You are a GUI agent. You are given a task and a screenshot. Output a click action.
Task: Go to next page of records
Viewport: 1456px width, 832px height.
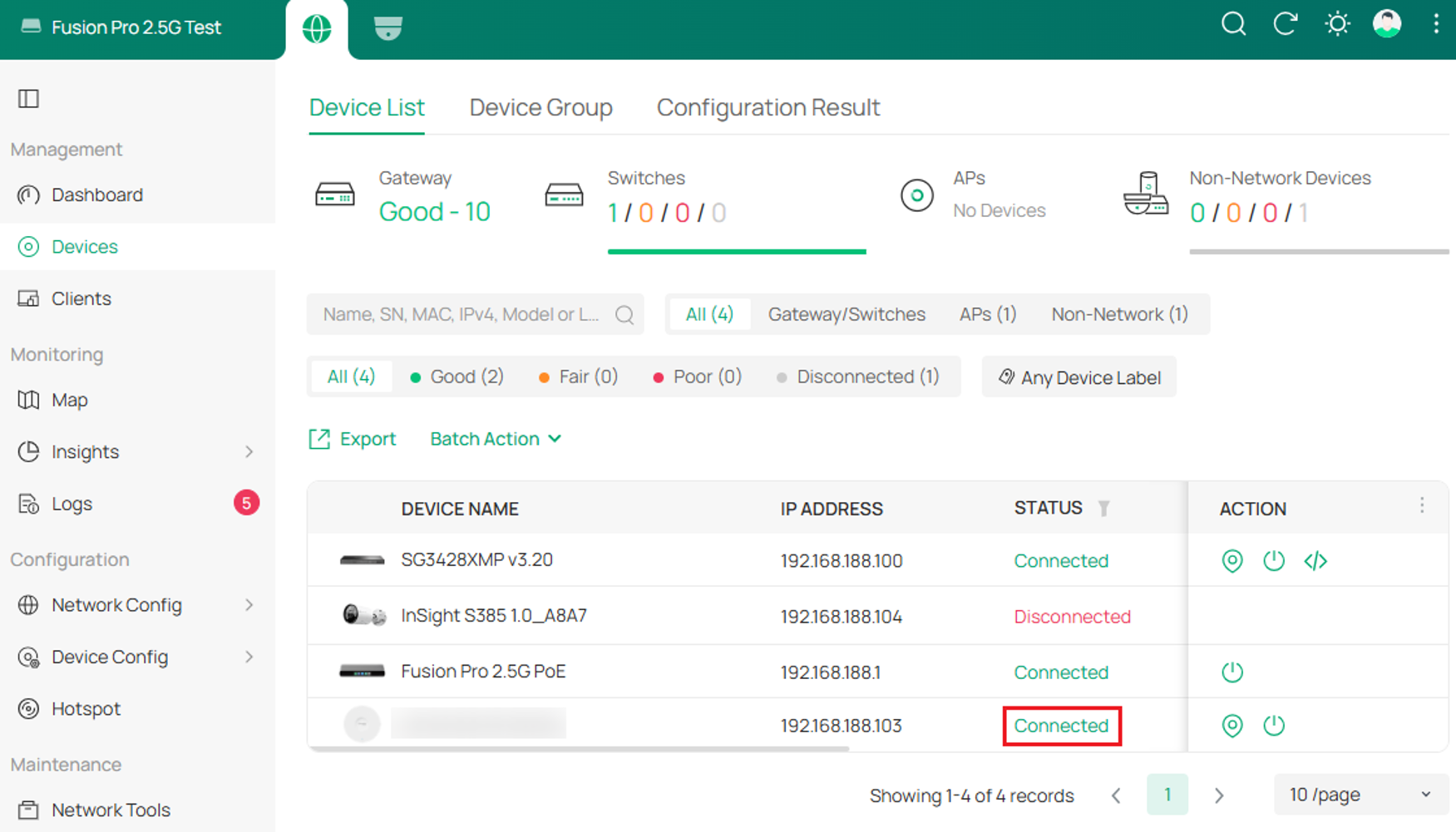click(x=1219, y=795)
